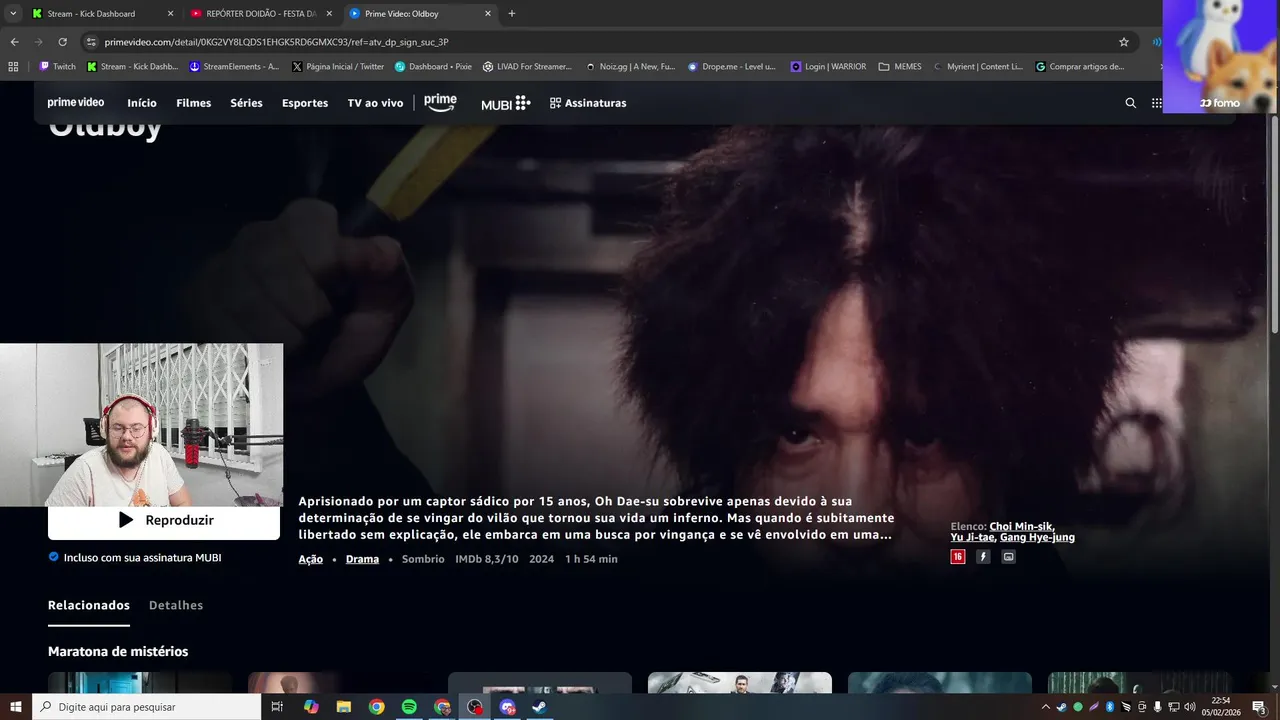Click the age rating 16 badge
Viewport: 1280px width, 720px height.
pyautogui.click(x=958, y=557)
